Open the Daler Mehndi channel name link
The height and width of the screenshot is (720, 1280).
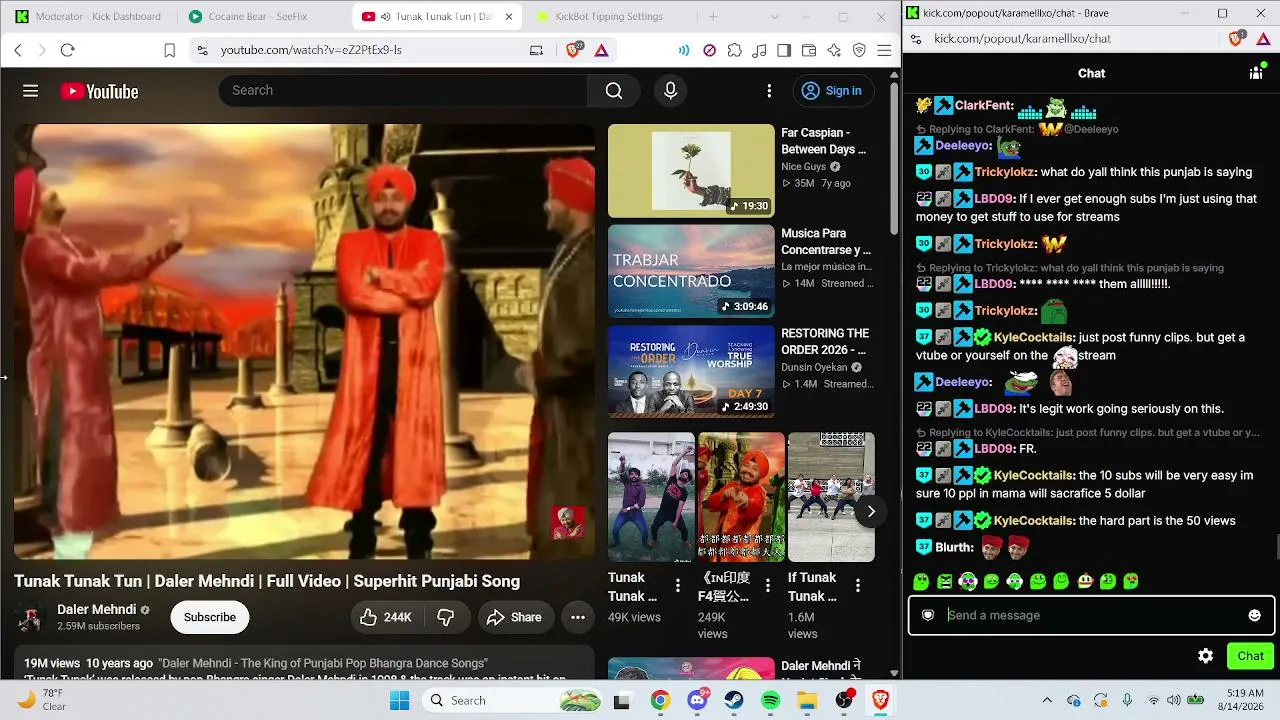coord(96,609)
